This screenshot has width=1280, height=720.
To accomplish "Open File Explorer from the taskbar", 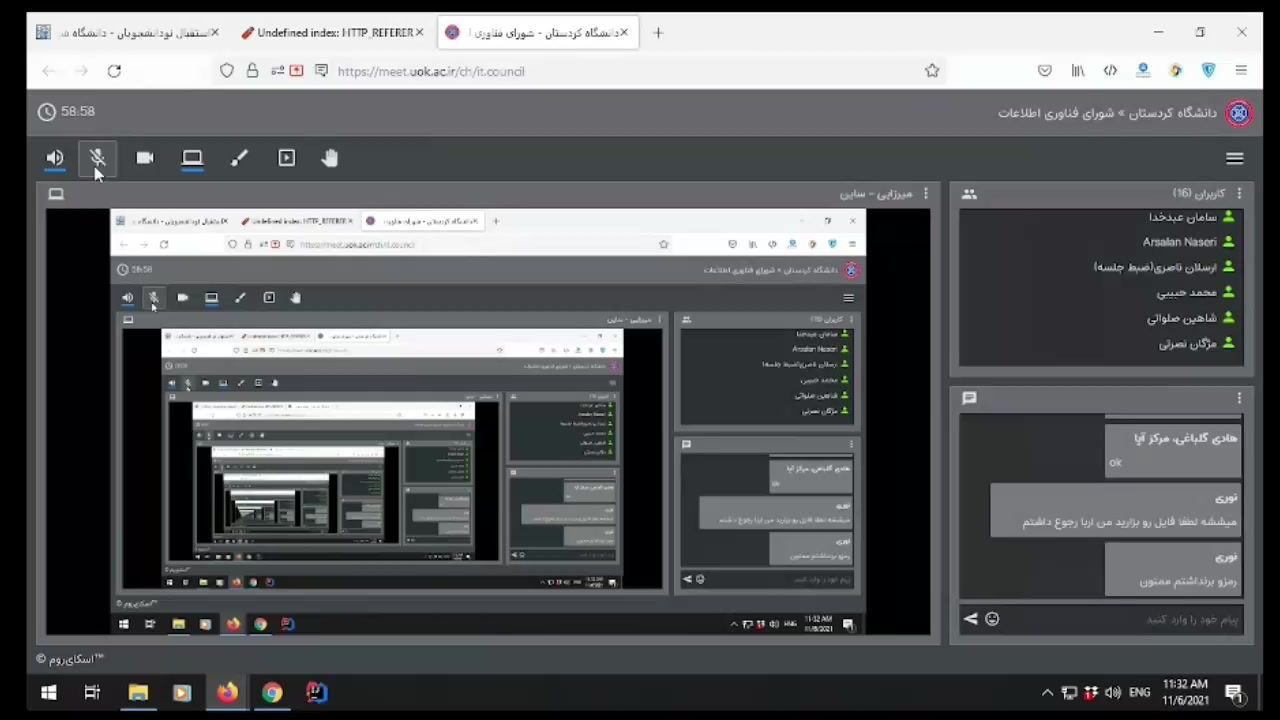I will [x=138, y=693].
